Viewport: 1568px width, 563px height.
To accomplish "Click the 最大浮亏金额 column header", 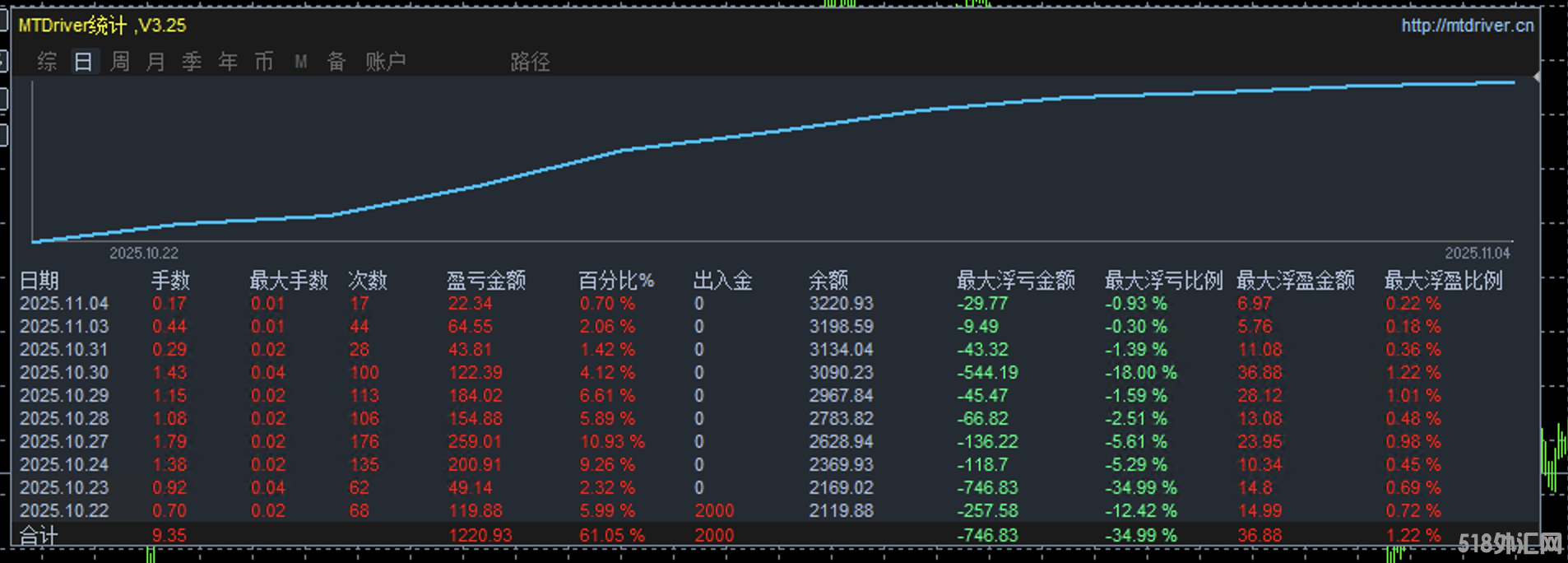I will click(x=1016, y=281).
